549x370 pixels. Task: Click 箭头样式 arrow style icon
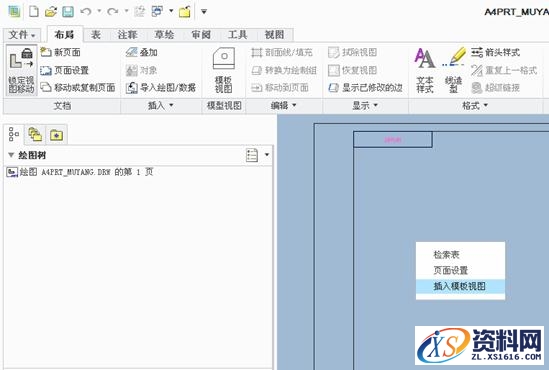(x=477, y=53)
